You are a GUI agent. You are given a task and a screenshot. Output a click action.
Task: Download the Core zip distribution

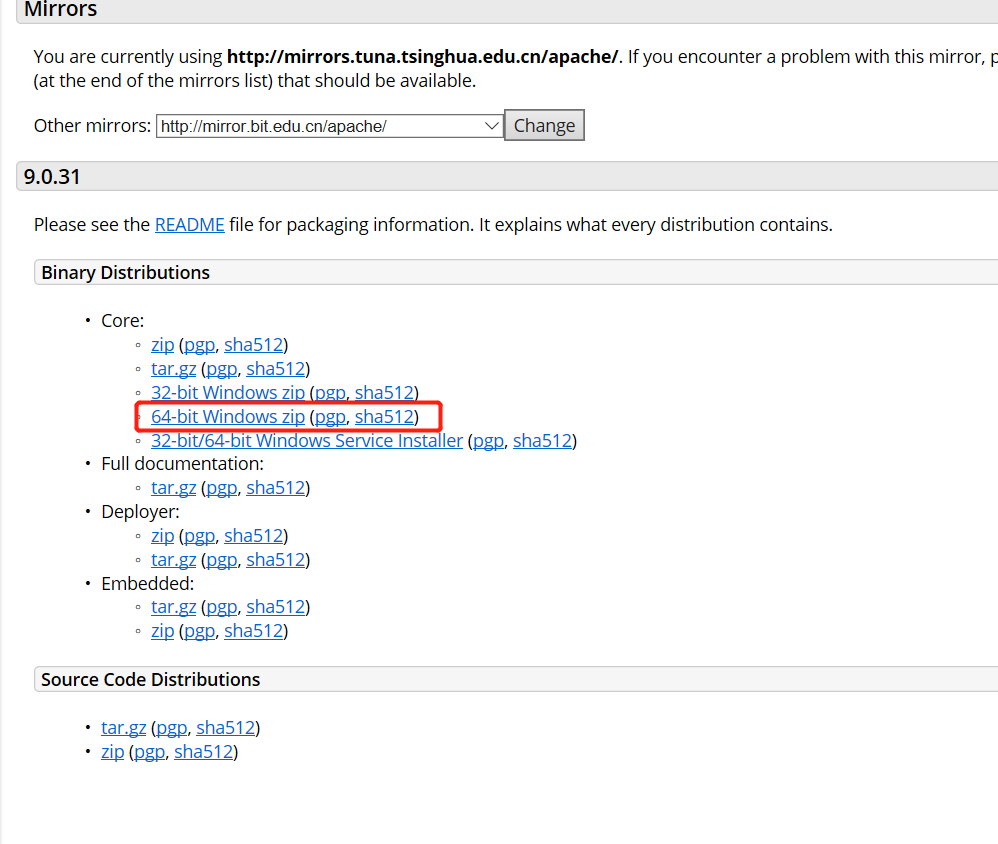click(162, 345)
